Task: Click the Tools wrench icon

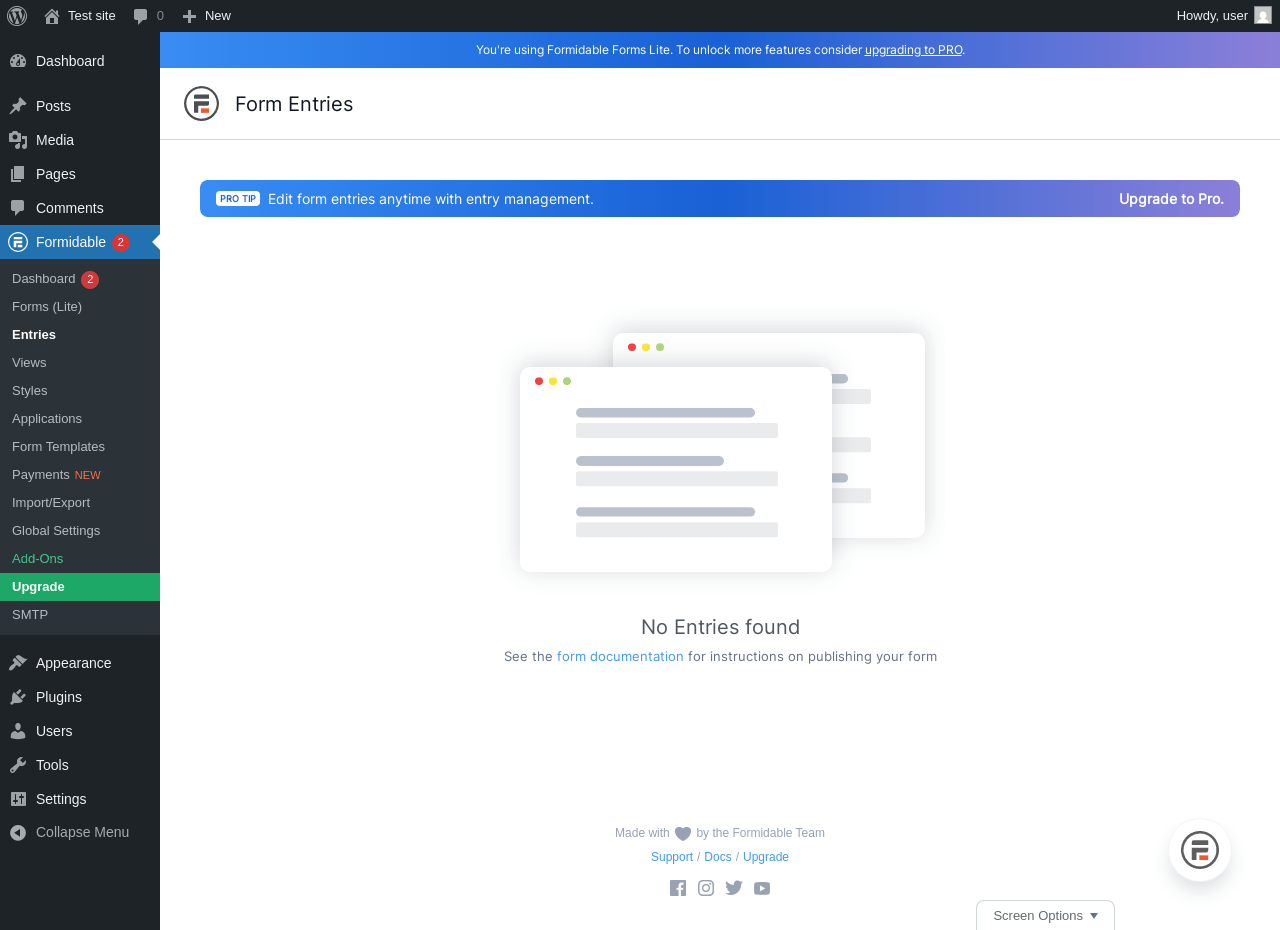Action: (18, 765)
